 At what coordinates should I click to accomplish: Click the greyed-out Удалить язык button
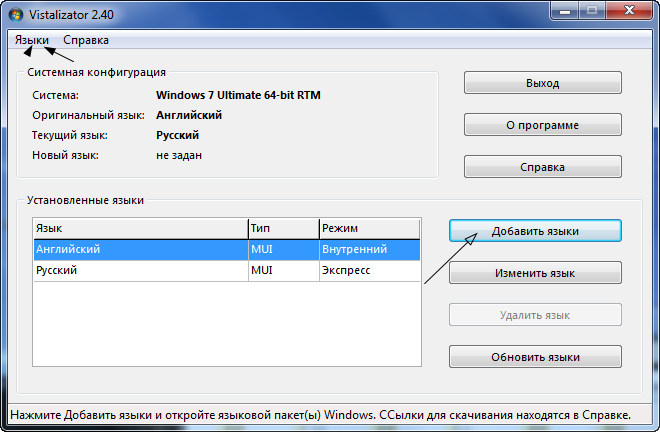coord(535,315)
